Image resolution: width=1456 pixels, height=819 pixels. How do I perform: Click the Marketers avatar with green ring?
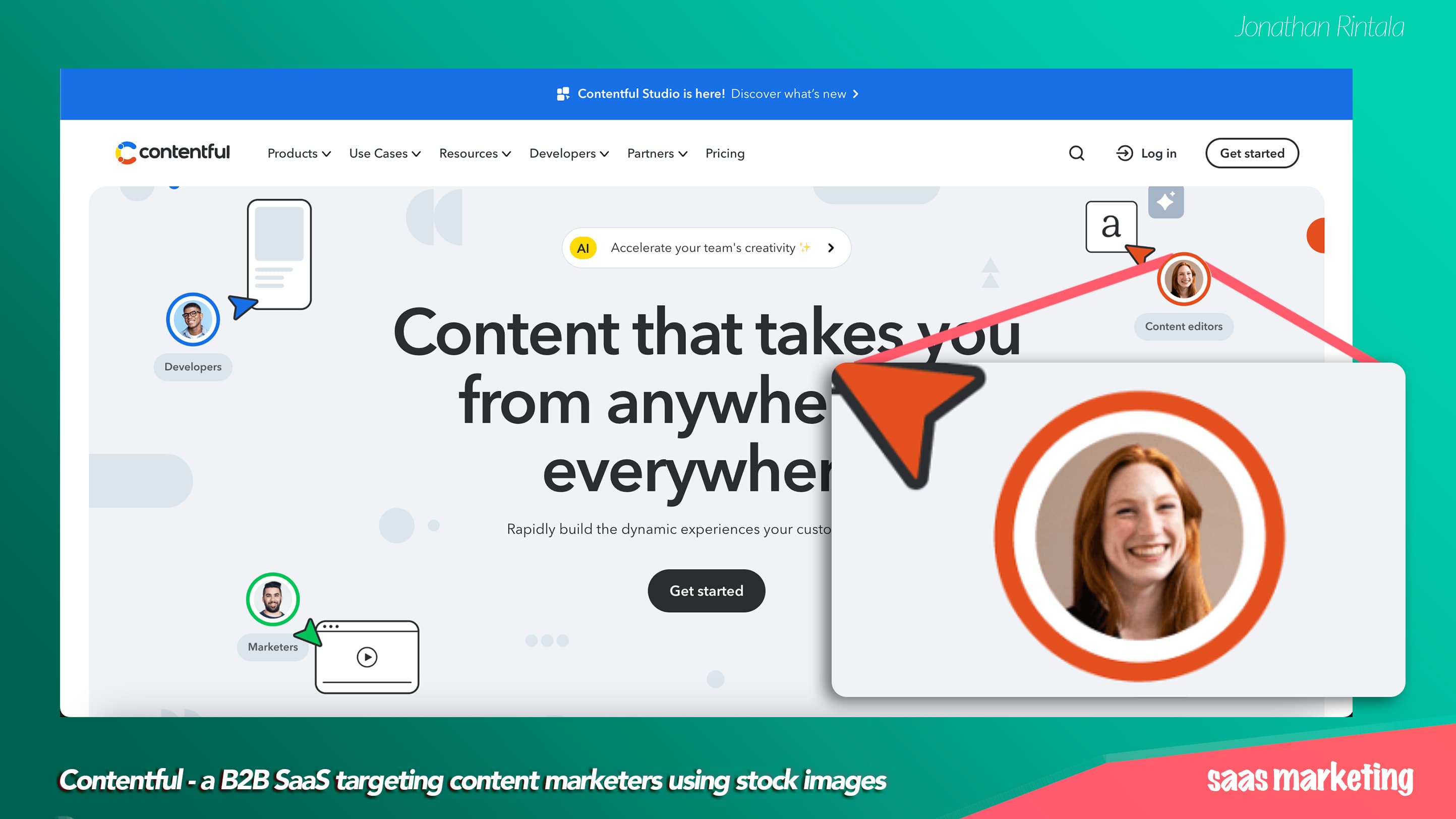(272, 599)
